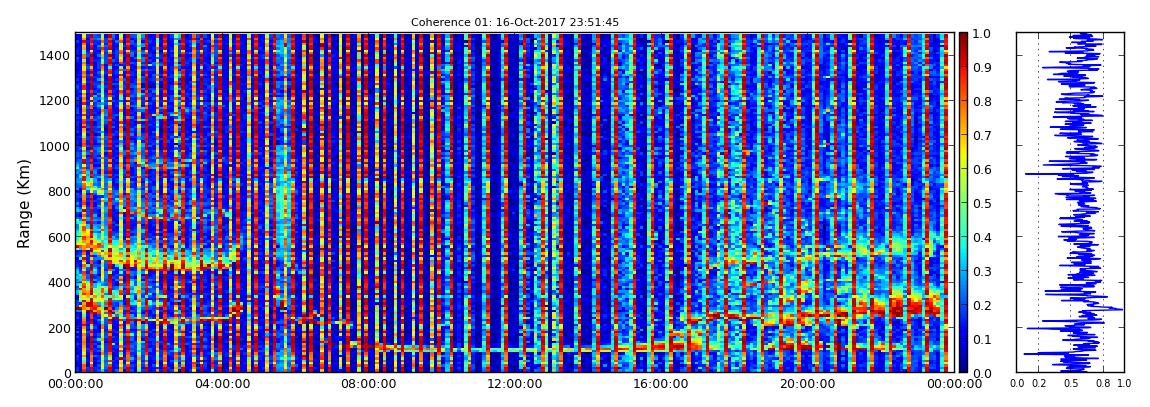Click the profile plot 1.0 x-axis label
Screen dimensions: 1150x407
pyautogui.click(x=1124, y=384)
